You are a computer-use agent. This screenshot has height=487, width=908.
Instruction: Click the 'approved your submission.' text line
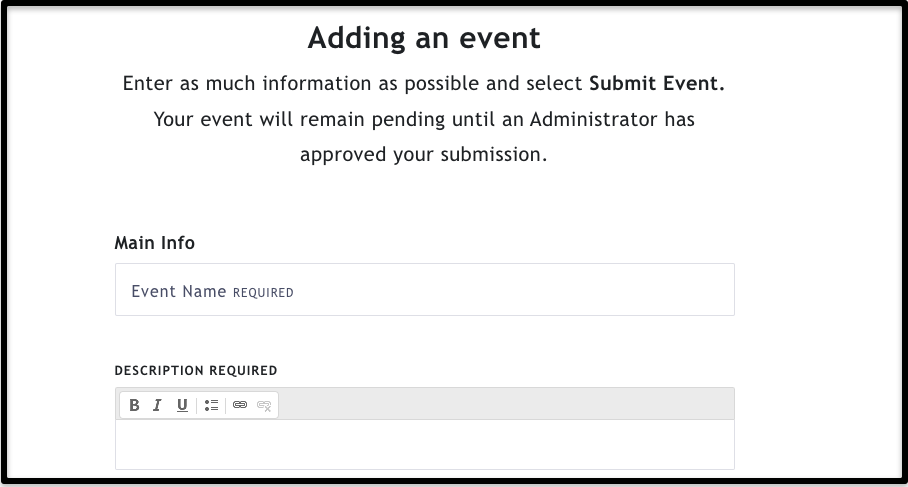pyautogui.click(x=423, y=155)
